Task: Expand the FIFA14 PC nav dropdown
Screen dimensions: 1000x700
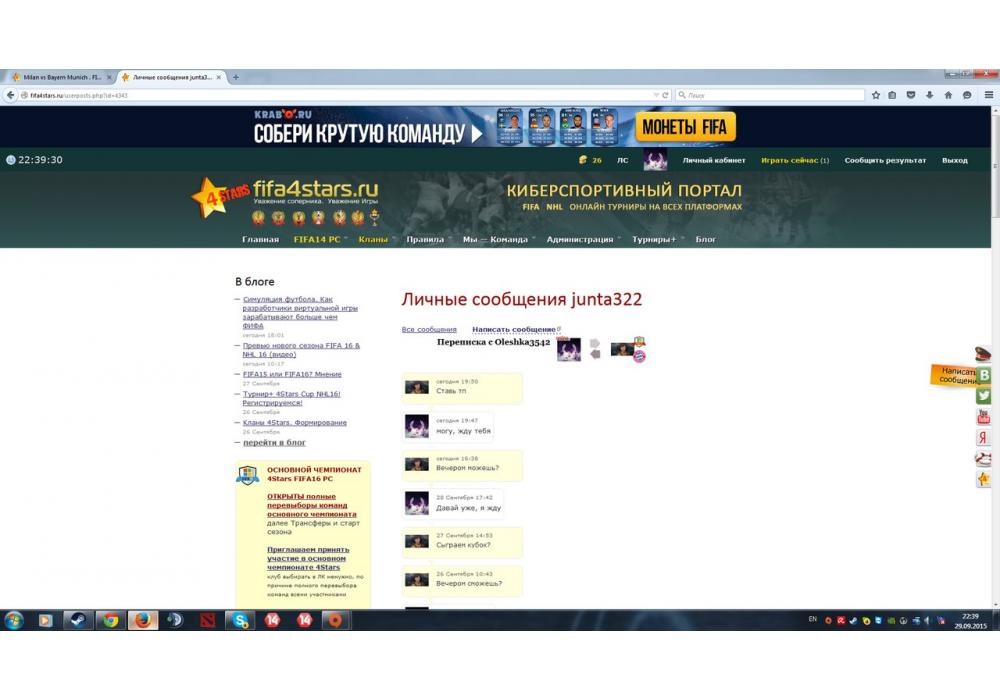Action: pos(318,240)
